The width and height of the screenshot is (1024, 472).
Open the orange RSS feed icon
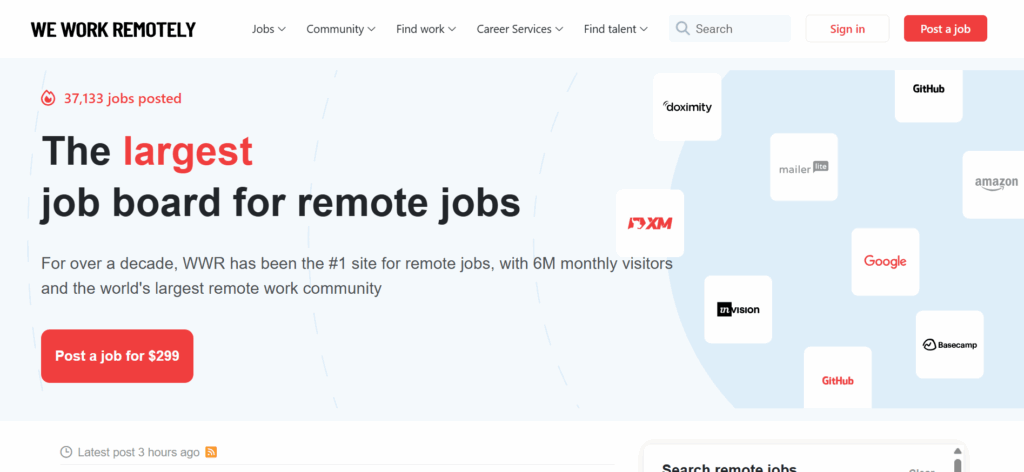[x=211, y=452]
